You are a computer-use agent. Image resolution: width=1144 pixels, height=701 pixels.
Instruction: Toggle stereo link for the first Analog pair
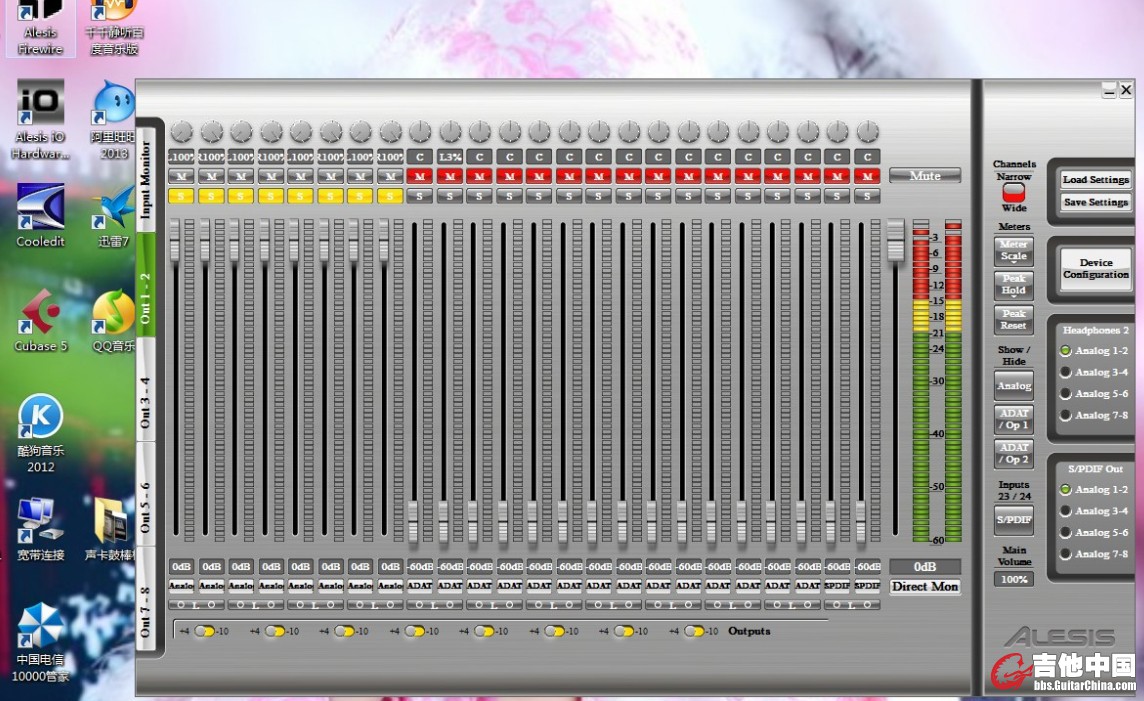pos(196,605)
